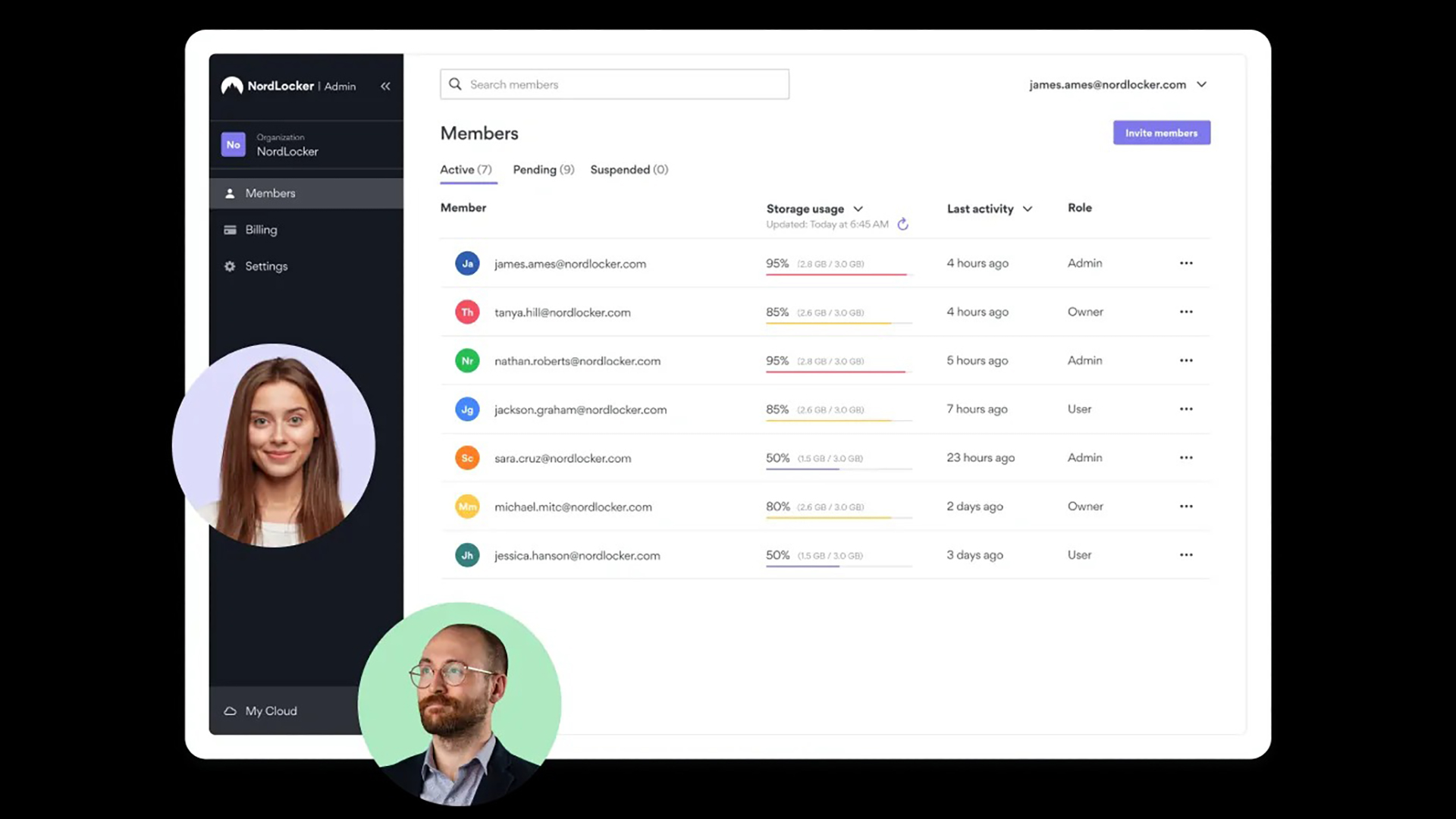Select james.ames@nordlocker.com in the member list
The width and height of the screenshot is (1456, 819).
pyautogui.click(x=570, y=264)
